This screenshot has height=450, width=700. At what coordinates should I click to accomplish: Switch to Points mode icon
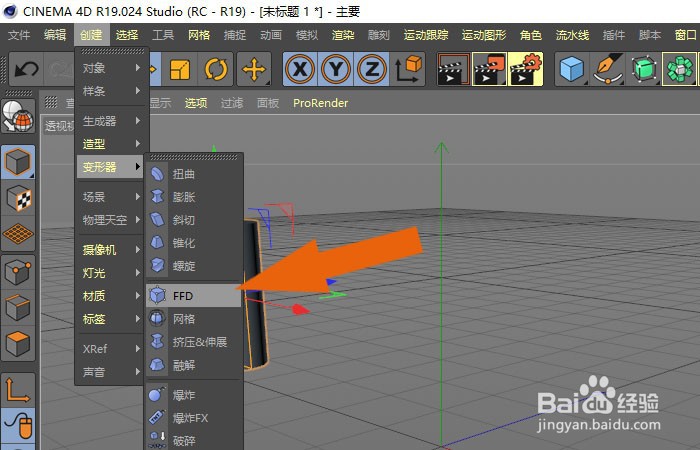pyautogui.click(x=18, y=272)
